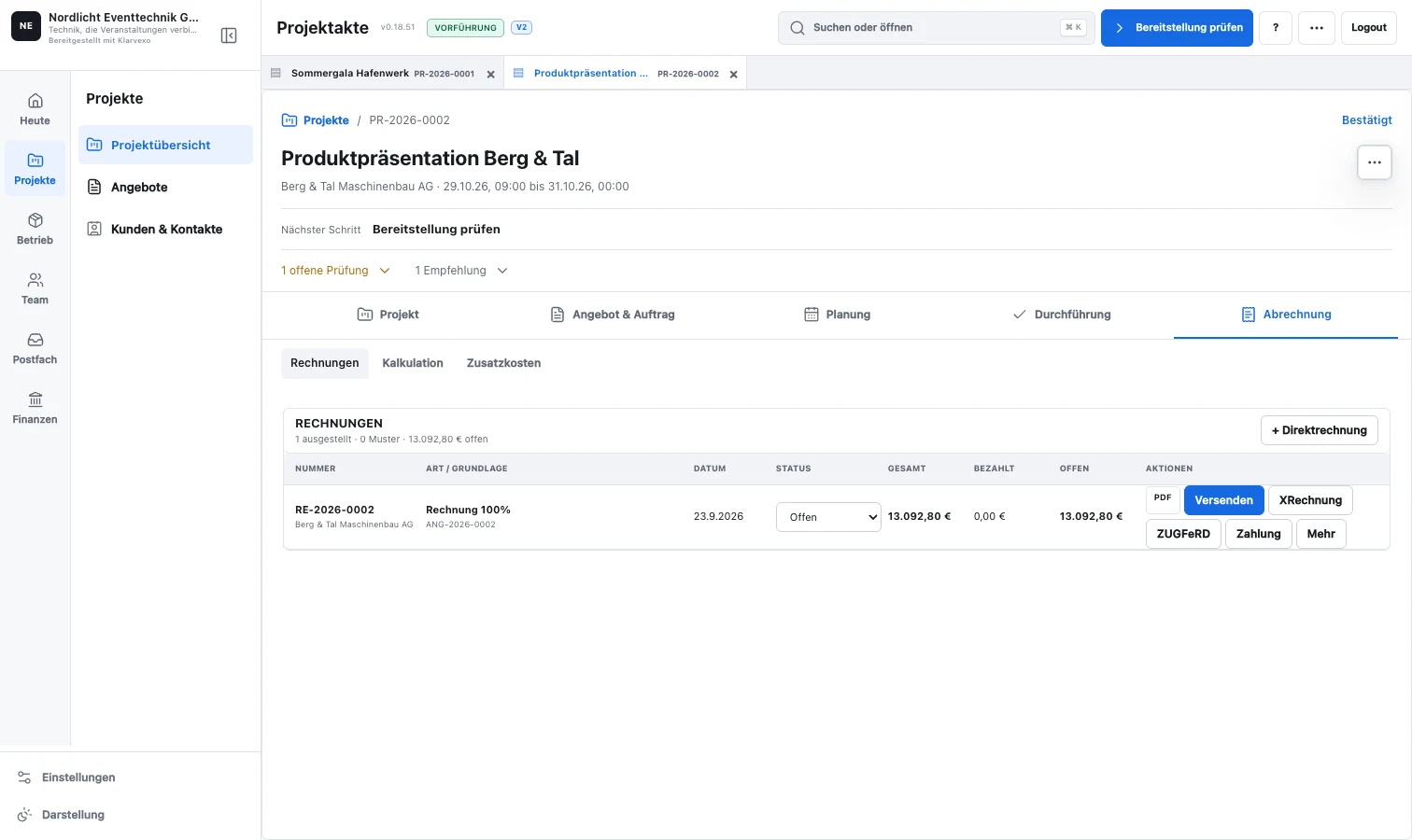This screenshot has width=1412, height=840.
Task: Open Angebote in the sidebar
Action: click(x=165, y=187)
